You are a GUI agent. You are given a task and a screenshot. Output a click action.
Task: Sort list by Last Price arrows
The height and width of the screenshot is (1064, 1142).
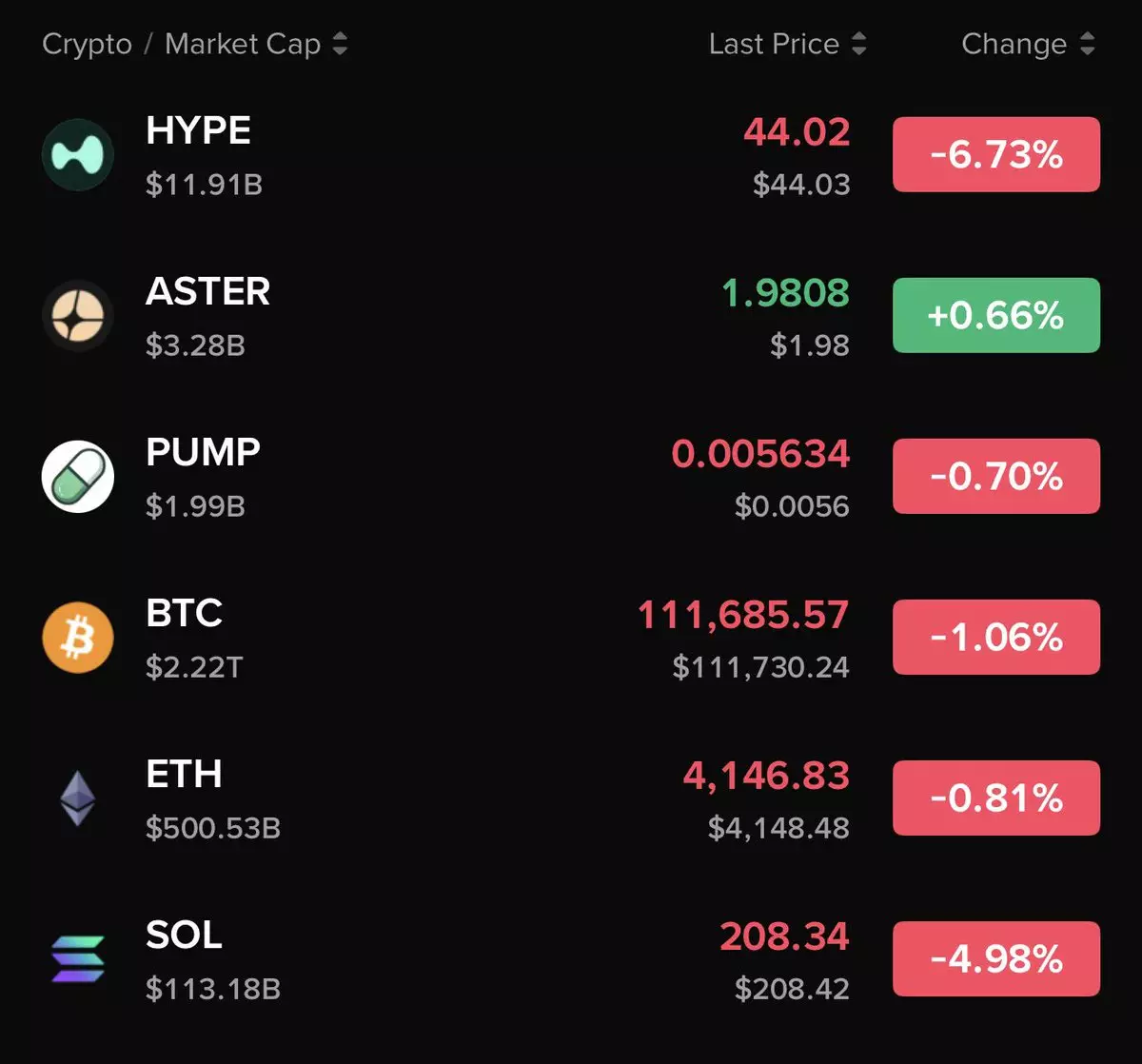tap(858, 44)
